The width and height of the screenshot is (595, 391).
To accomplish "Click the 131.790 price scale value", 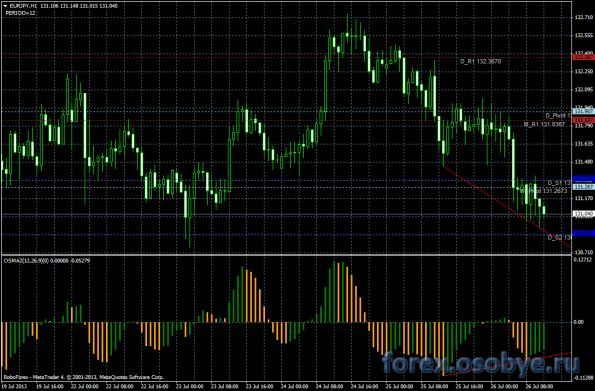I will pos(583,126).
